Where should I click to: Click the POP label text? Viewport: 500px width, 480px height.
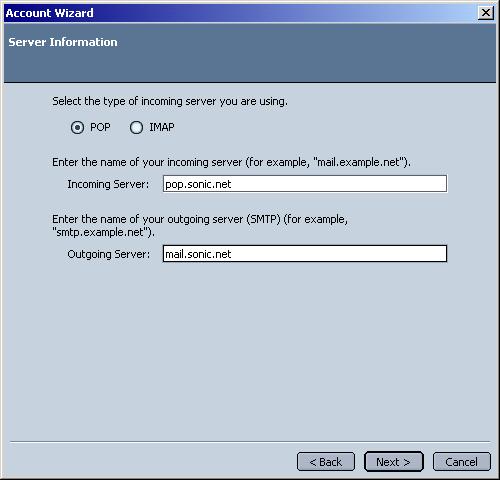coord(100,127)
